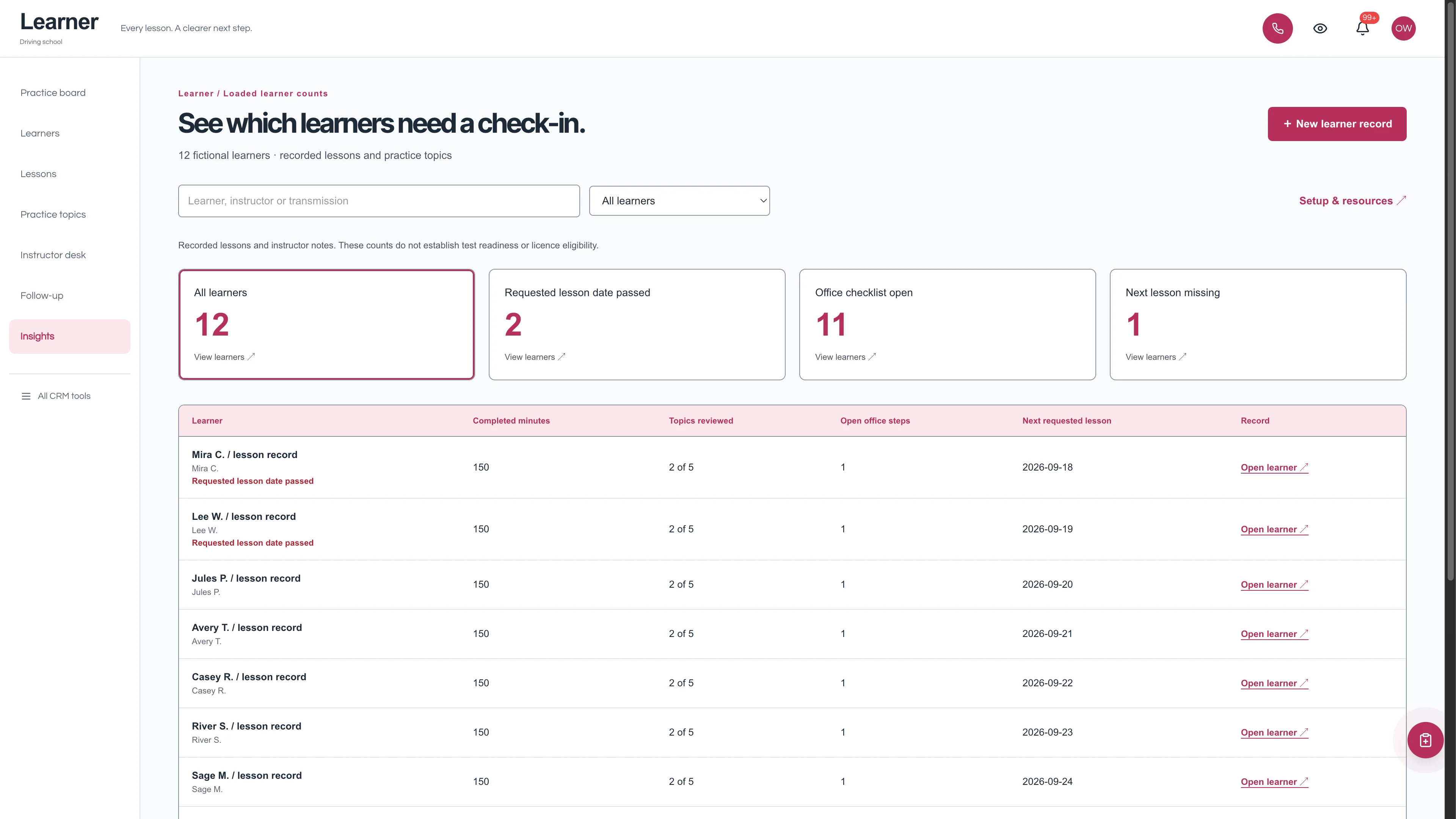Click Requested lesson date passed under Lee W.
The height and width of the screenshot is (819, 1456).
pyautogui.click(x=252, y=543)
